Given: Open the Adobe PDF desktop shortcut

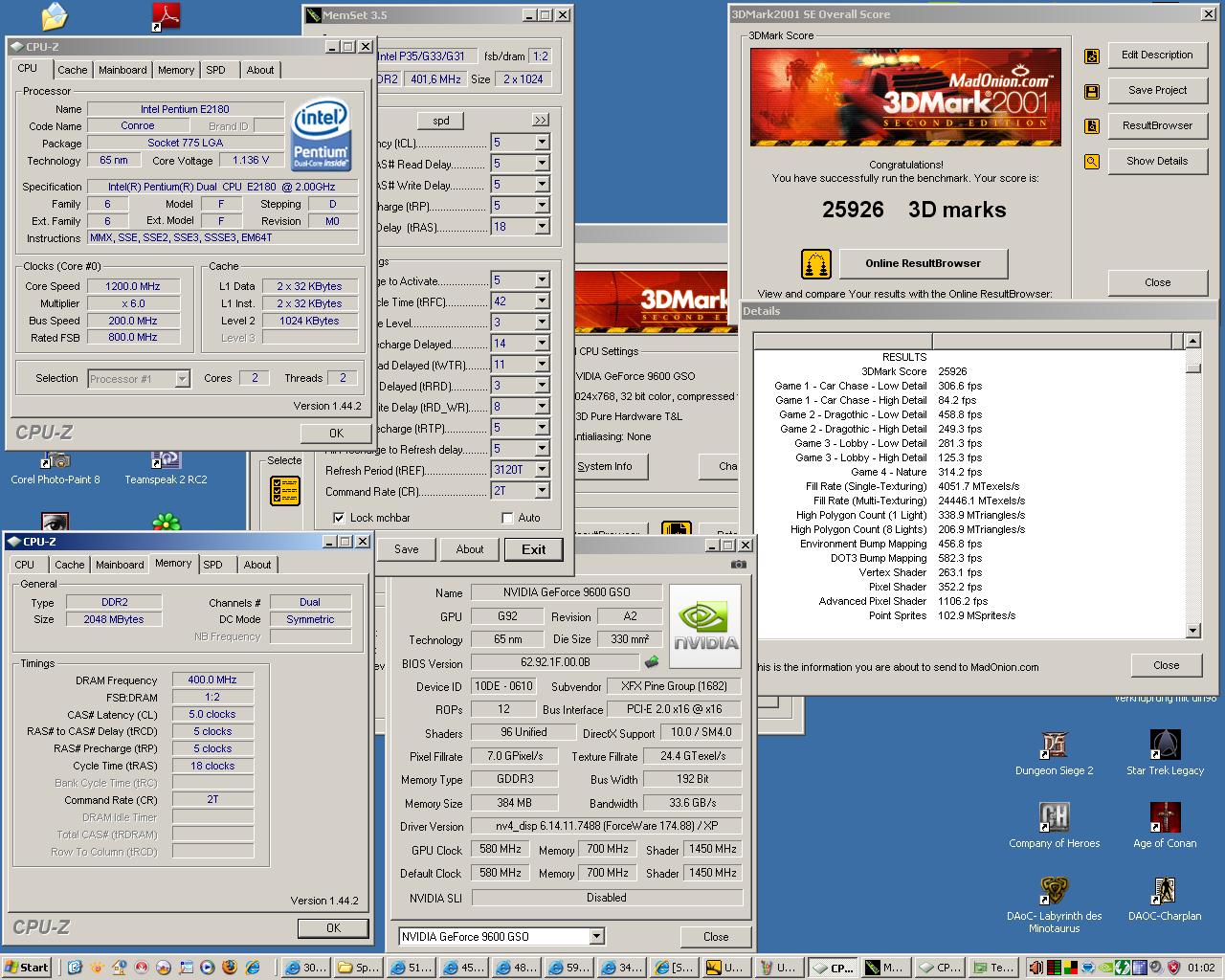Looking at the screenshot, I should point(167,17).
